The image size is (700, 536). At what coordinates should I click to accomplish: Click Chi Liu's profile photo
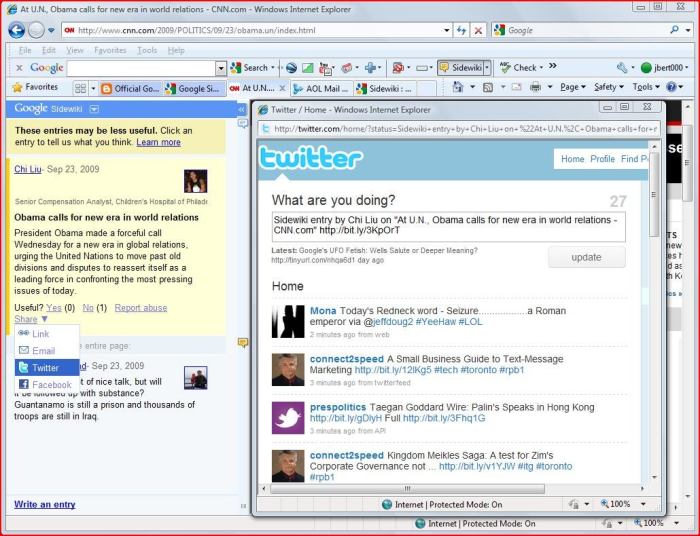coord(196,181)
